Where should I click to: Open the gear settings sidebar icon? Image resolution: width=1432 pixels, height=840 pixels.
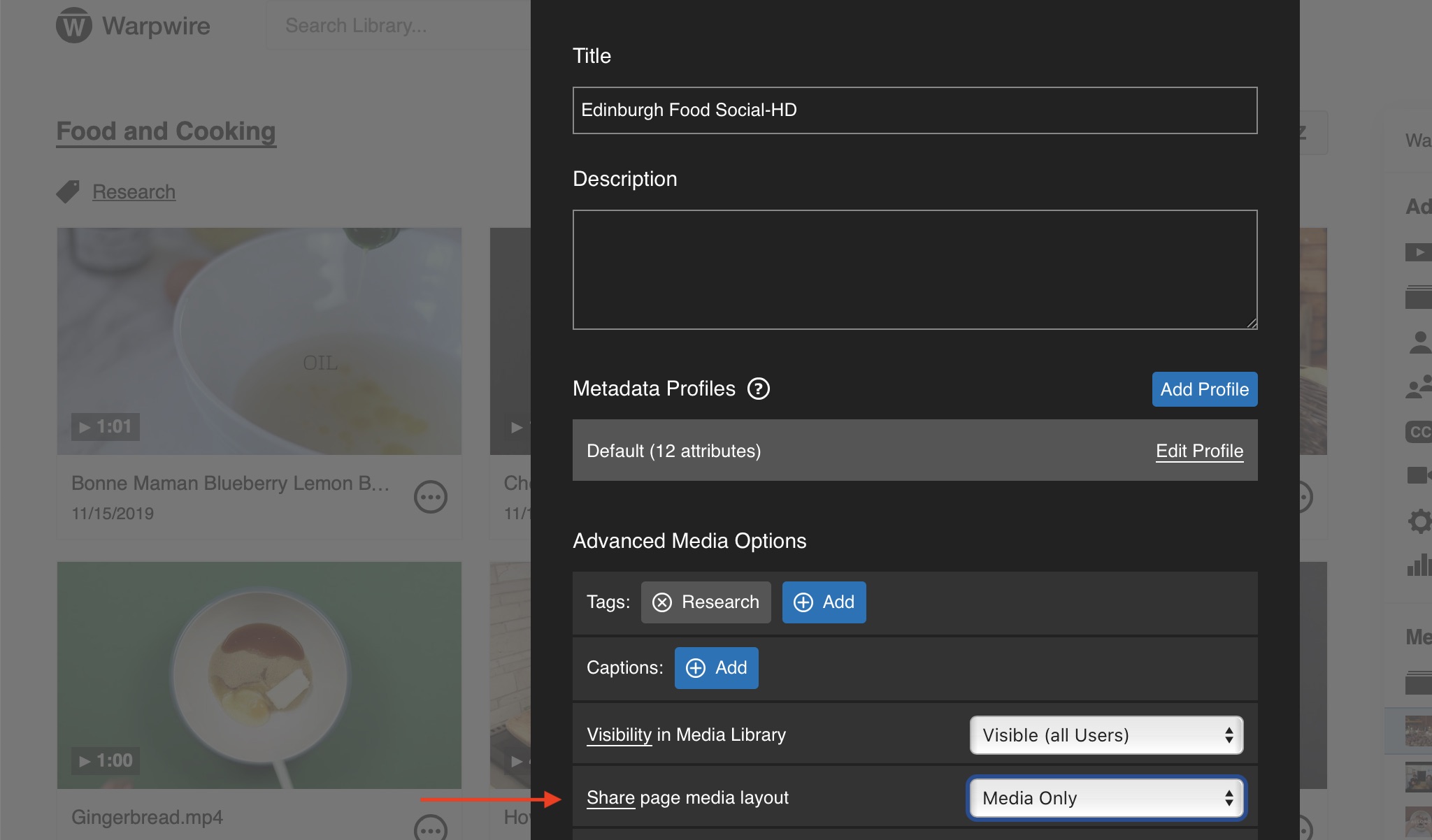pyautogui.click(x=1419, y=521)
